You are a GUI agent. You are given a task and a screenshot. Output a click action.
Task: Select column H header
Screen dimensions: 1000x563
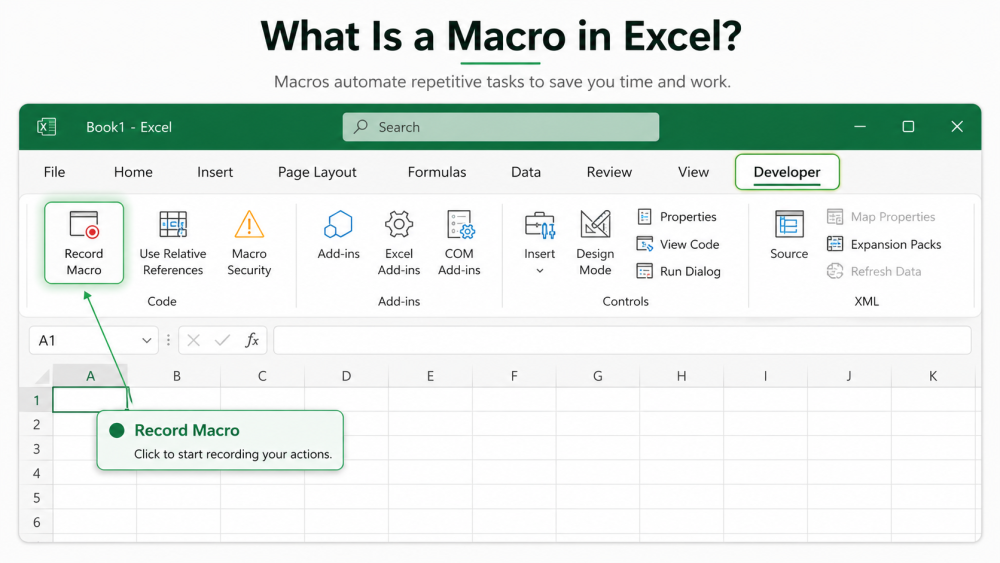(682, 376)
